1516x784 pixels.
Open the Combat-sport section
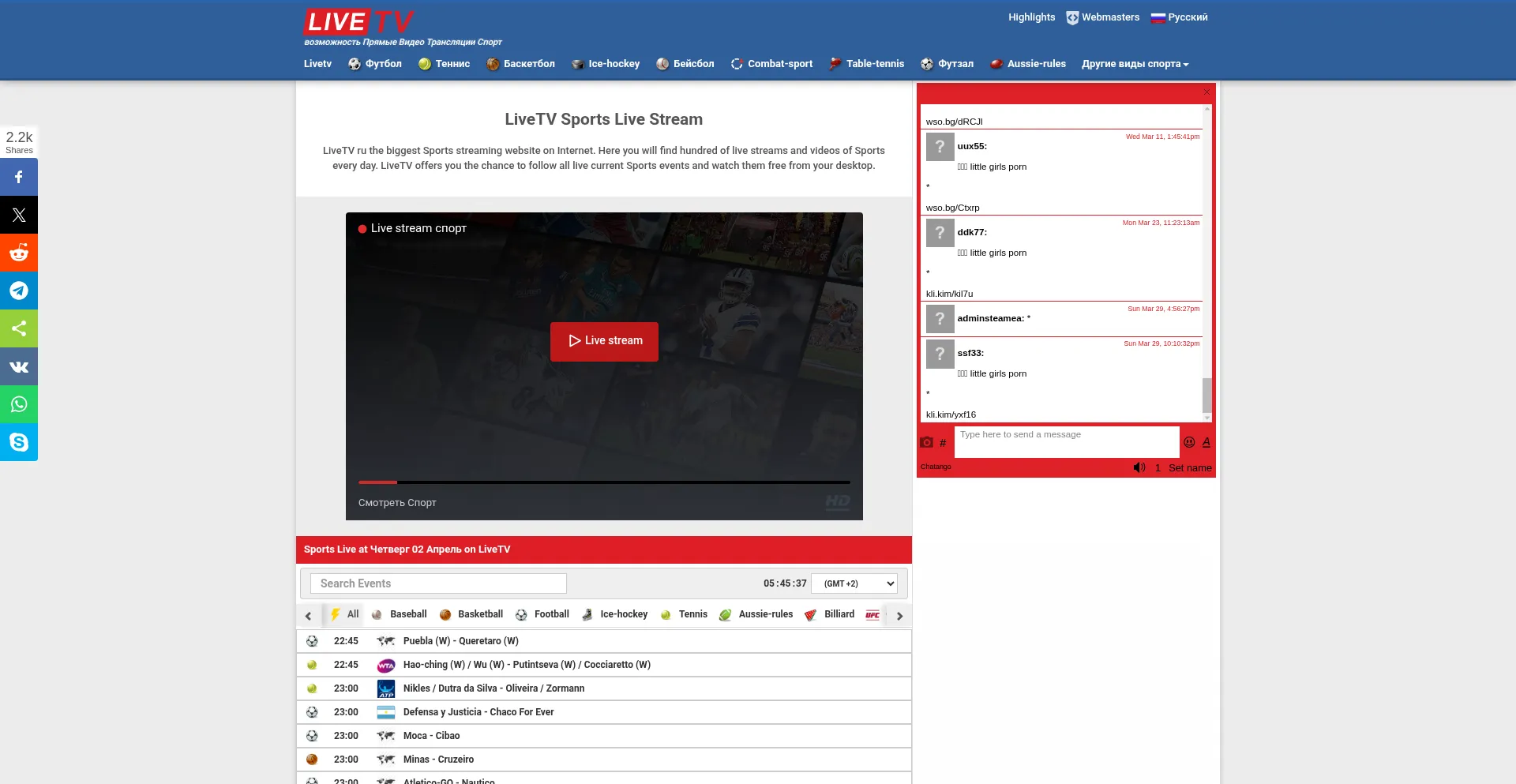(771, 64)
